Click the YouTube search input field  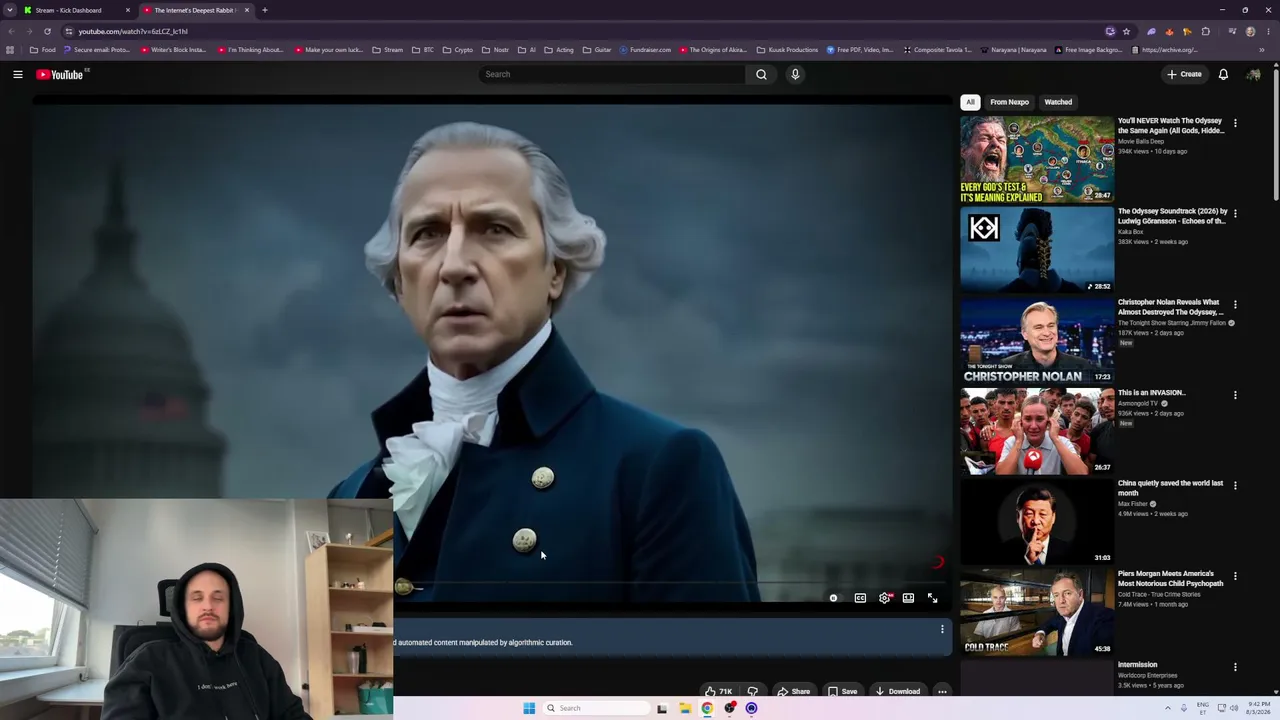(612, 74)
